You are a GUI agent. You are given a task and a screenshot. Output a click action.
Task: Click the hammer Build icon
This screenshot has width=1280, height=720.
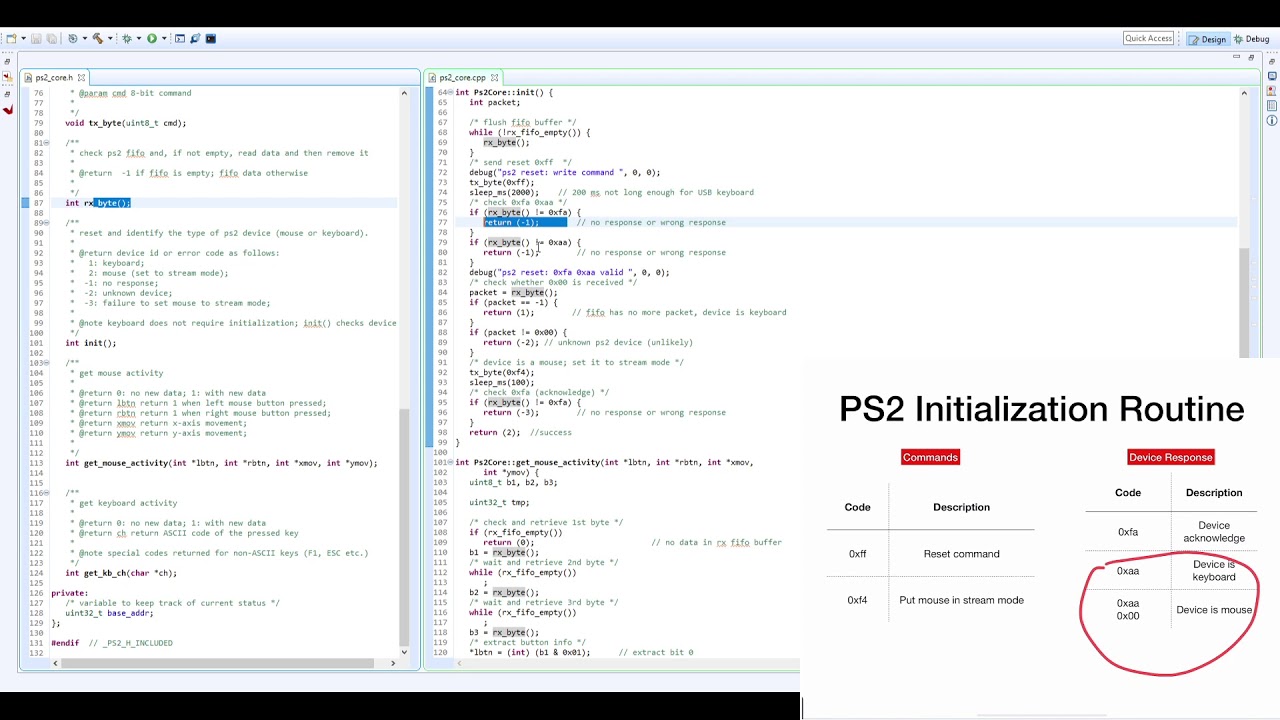(x=98, y=39)
